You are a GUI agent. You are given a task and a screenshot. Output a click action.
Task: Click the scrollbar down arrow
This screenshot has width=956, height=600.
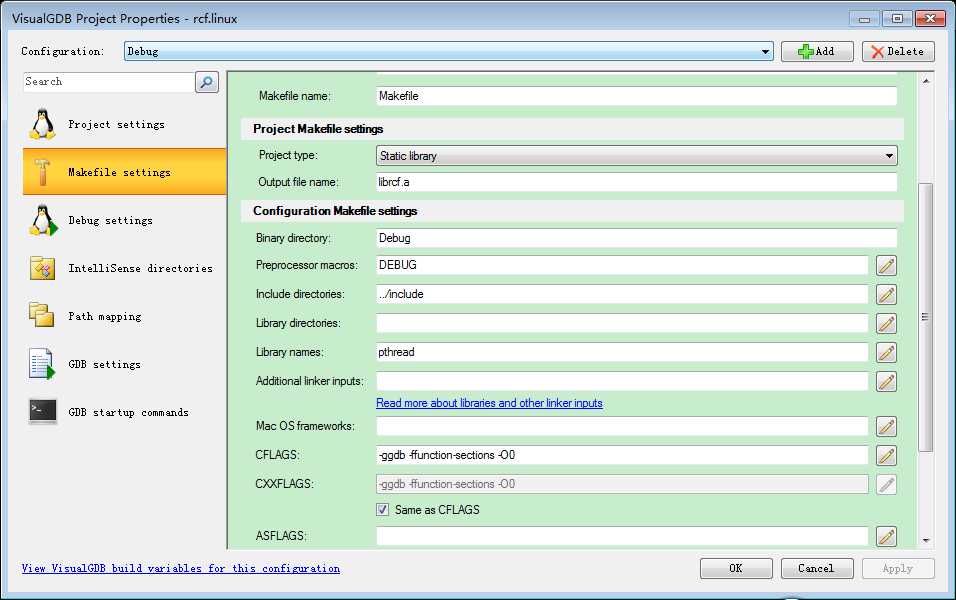pyautogui.click(x=926, y=540)
